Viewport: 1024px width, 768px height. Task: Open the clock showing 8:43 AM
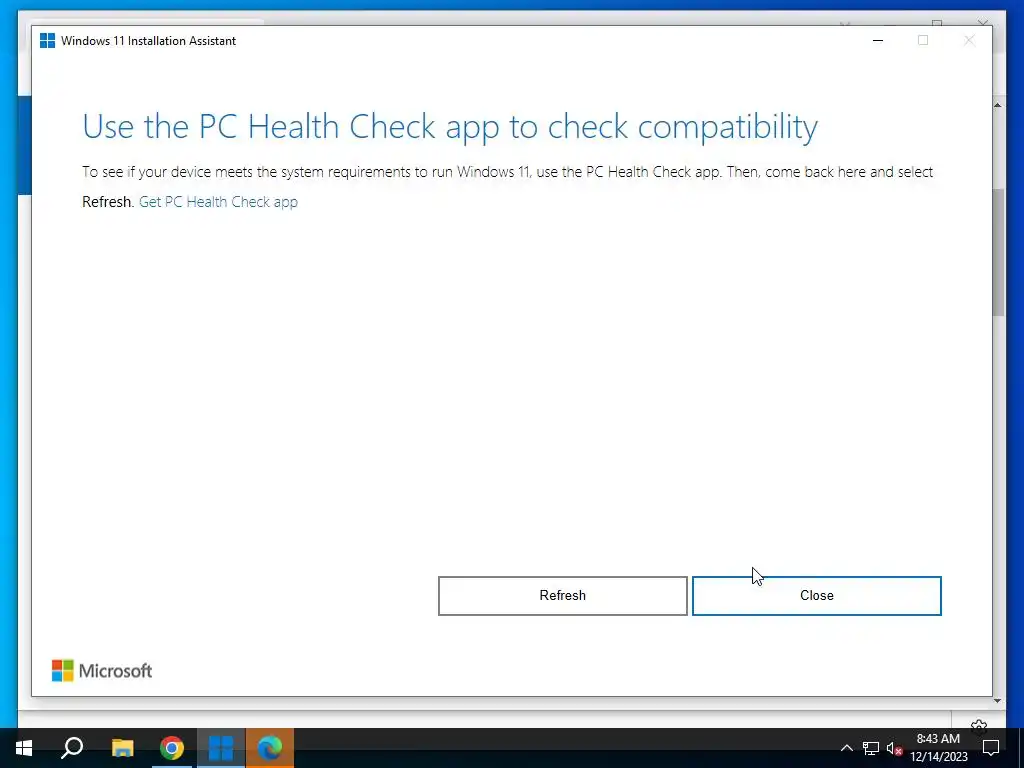pos(938,748)
